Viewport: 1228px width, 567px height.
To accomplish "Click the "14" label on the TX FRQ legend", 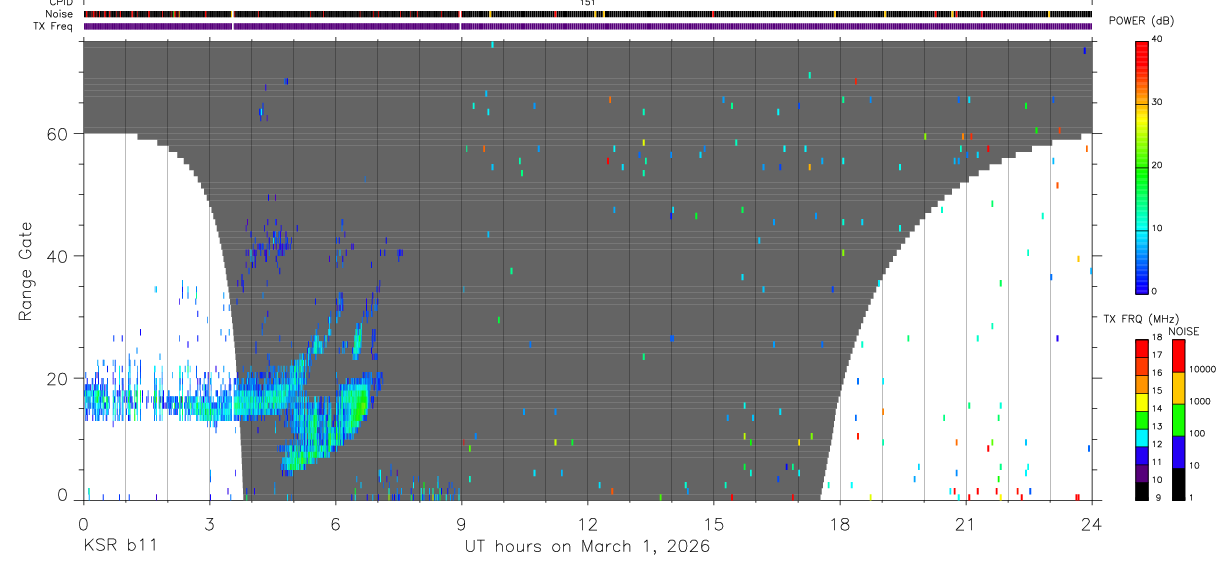I will 1157,408.
